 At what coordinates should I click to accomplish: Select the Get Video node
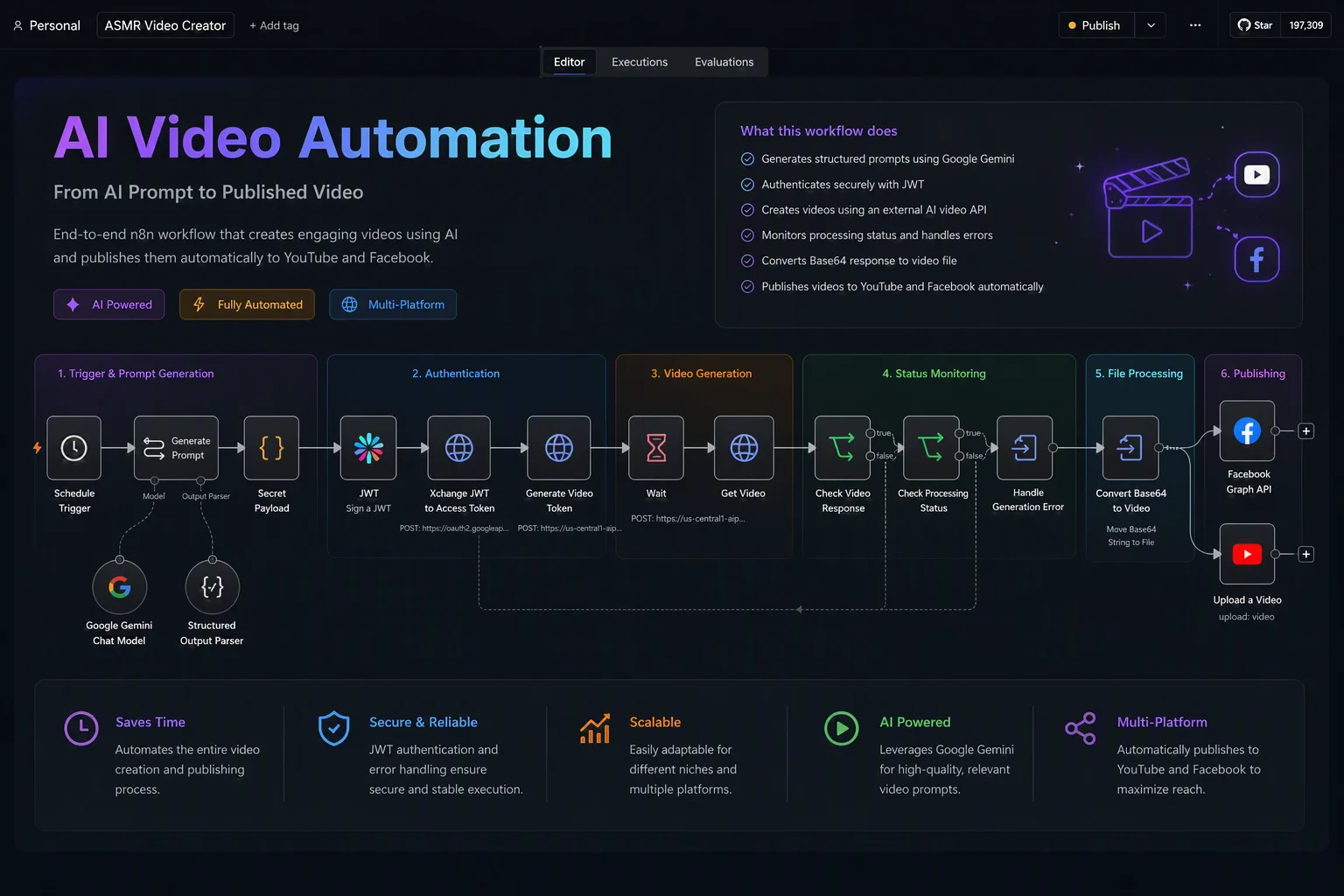coord(744,448)
